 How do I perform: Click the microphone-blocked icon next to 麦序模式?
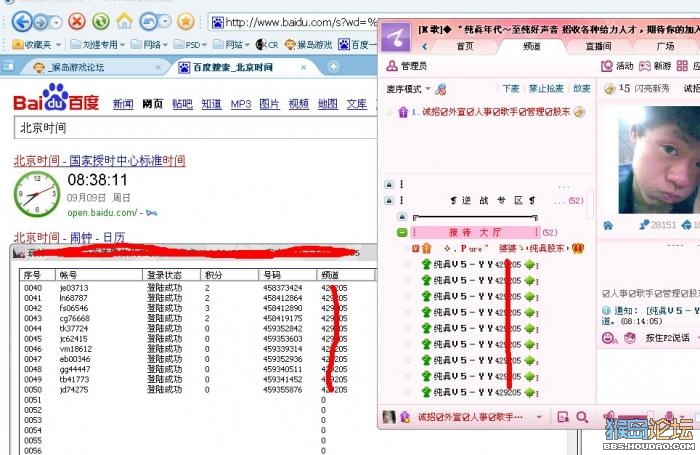441,89
